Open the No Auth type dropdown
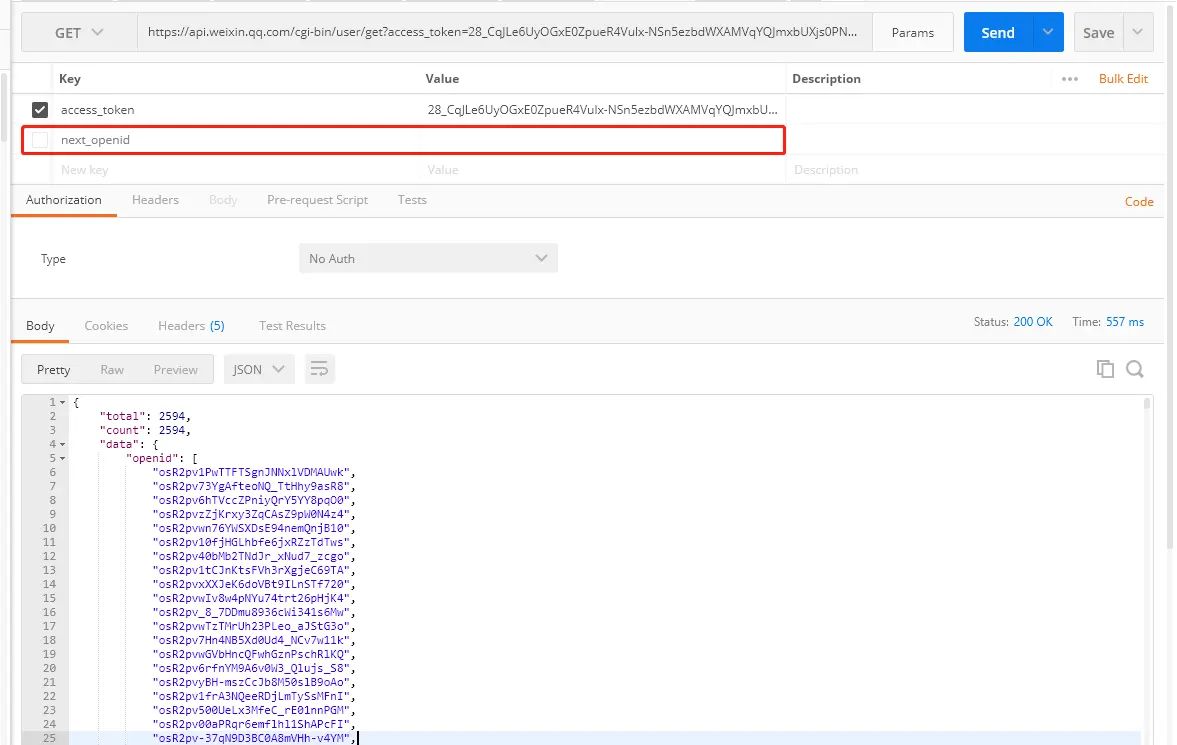 tap(428, 258)
